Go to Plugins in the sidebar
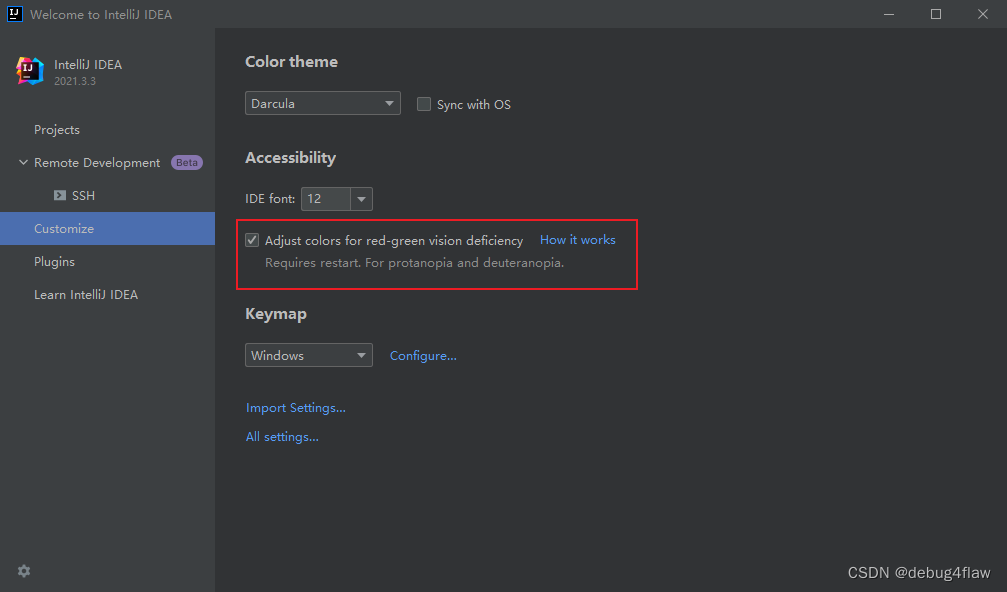 pyautogui.click(x=108, y=261)
